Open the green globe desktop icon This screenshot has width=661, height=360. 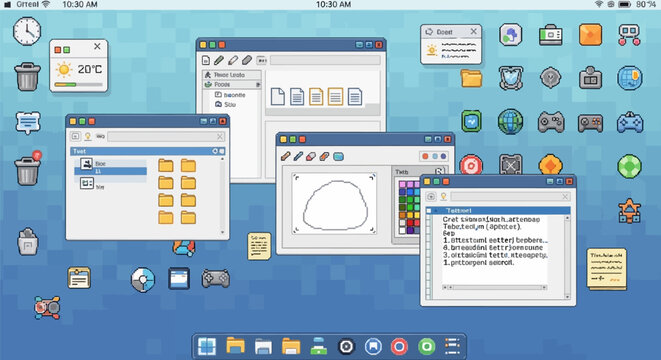(510, 122)
